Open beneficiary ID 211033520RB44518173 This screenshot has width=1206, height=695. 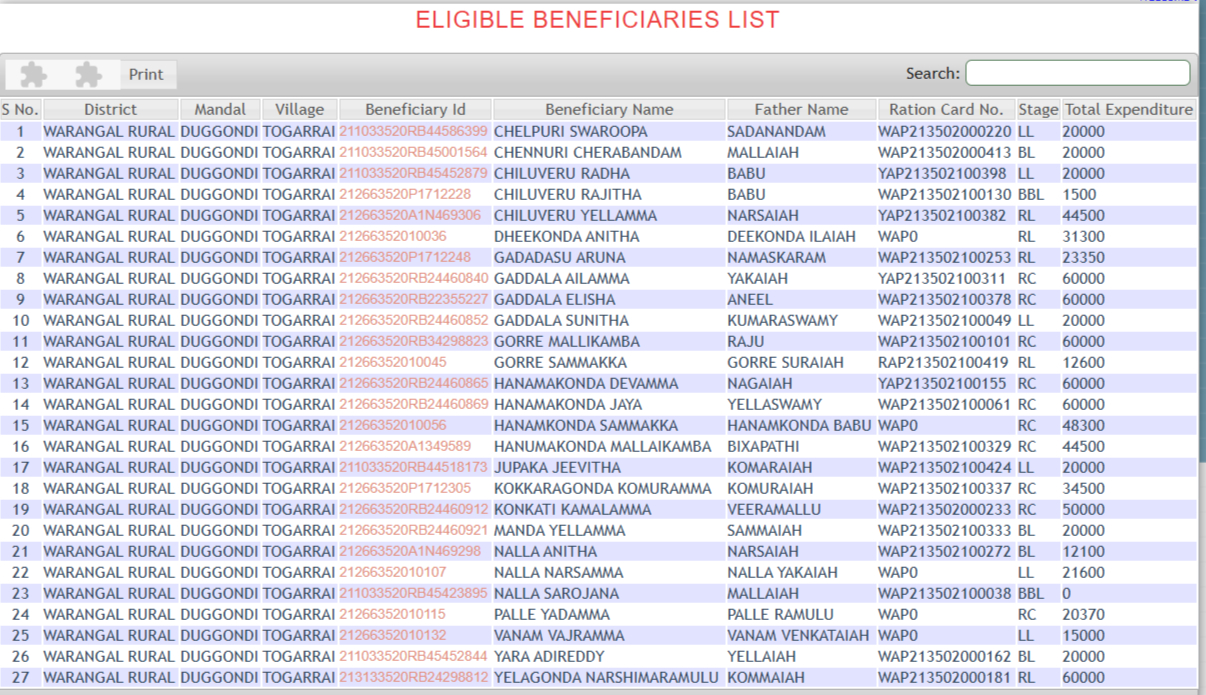pyautogui.click(x=414, y=467)
